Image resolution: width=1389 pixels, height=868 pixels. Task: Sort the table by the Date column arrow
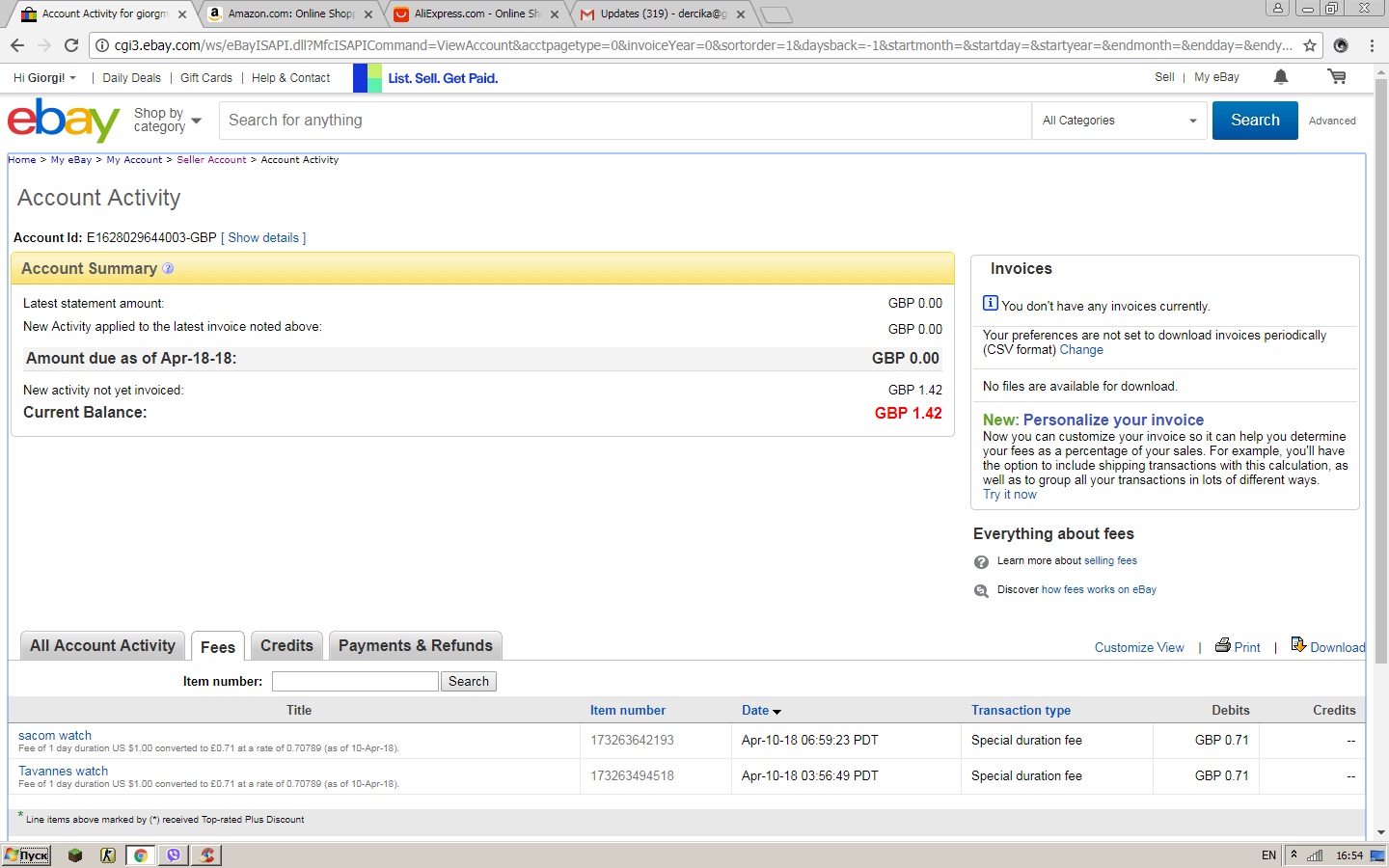tap(777, 712)
